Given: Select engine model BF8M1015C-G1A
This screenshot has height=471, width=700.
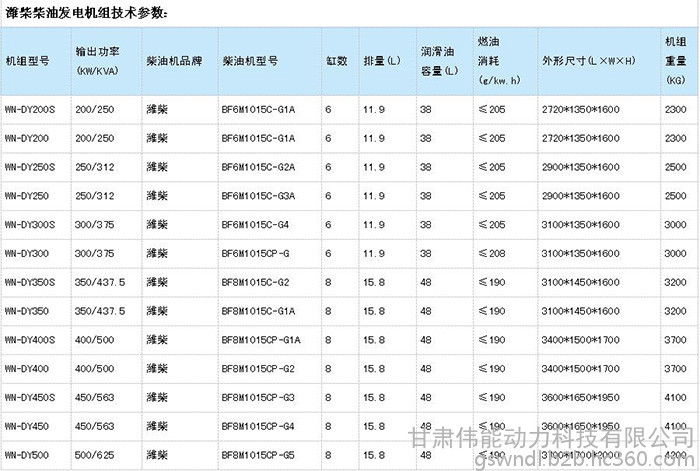Looking at the screenshot, I should (258, 311).
